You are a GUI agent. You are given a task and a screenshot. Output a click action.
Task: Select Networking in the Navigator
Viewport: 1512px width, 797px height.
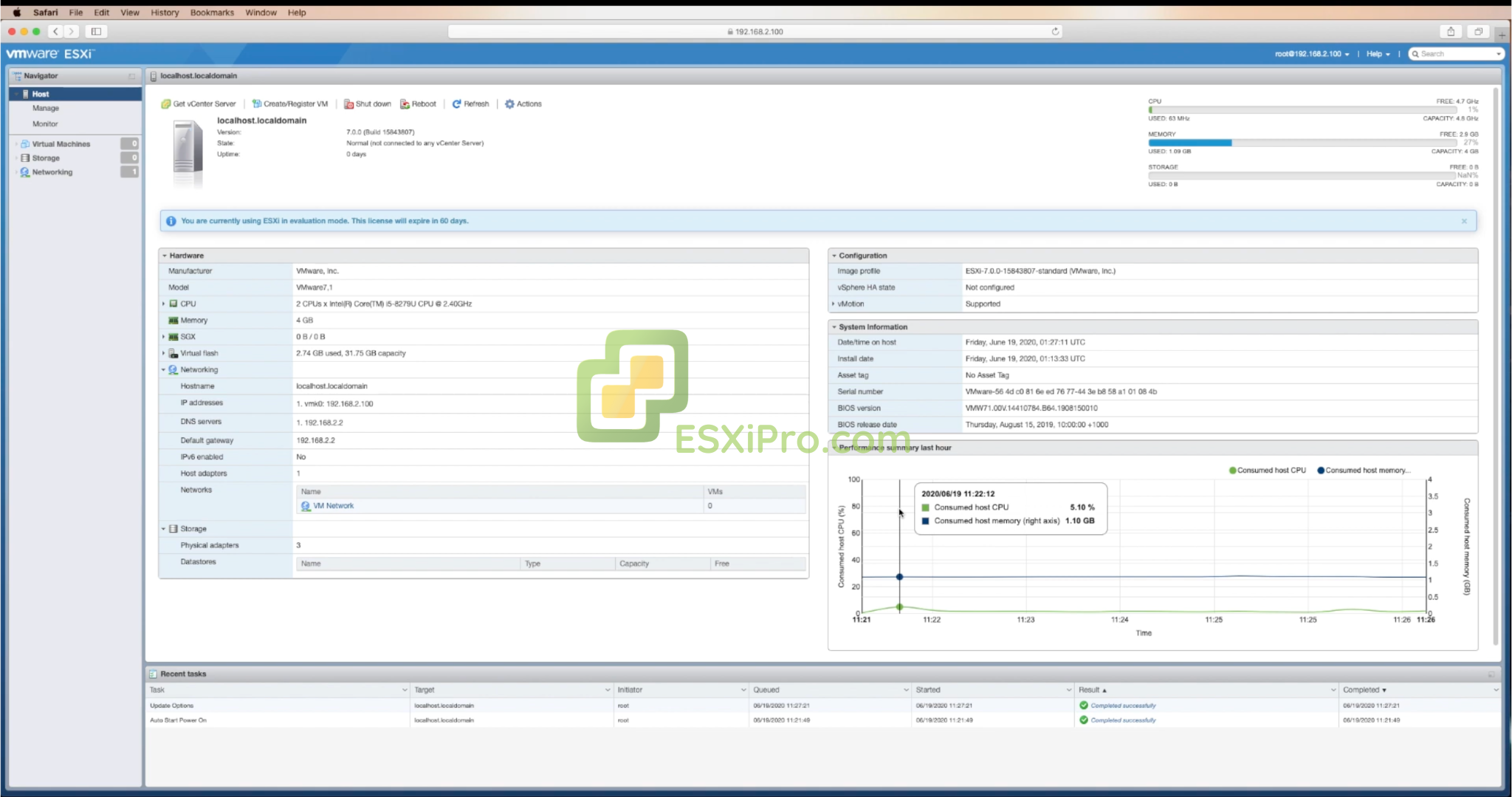pyautogui.click(x=54, y=172)
